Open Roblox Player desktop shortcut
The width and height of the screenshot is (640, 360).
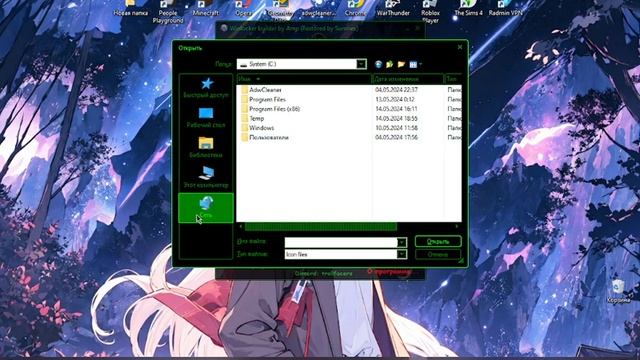click(431, 12)
